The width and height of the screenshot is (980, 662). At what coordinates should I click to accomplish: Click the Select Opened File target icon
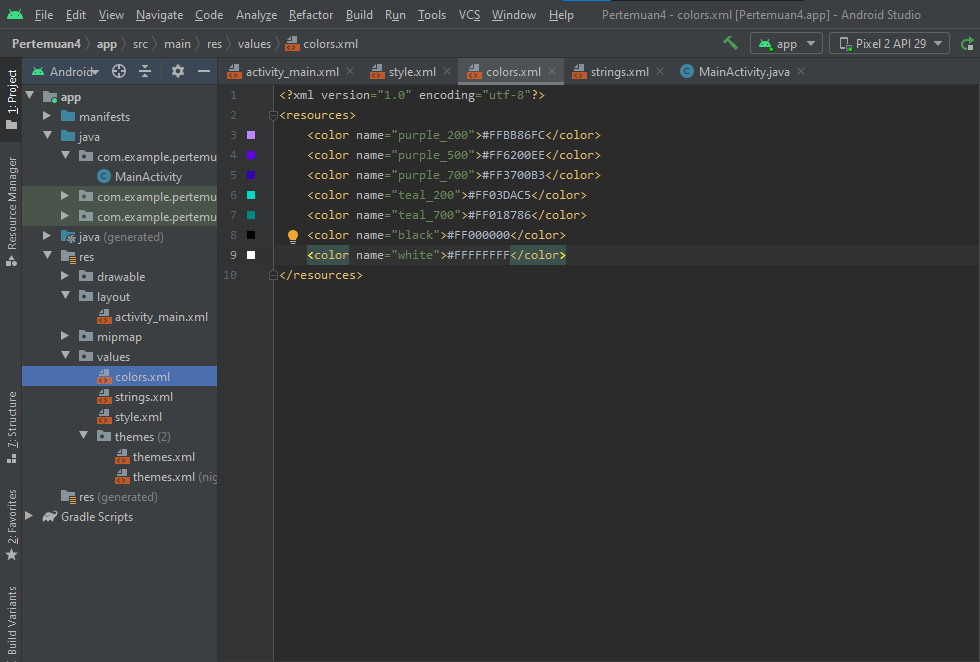pos(119,71)
